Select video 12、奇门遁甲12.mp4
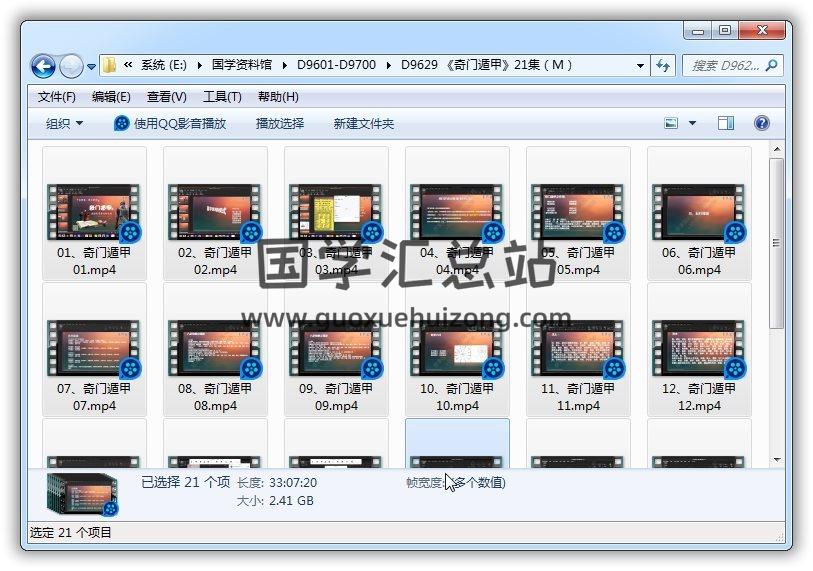 (699, 350)
